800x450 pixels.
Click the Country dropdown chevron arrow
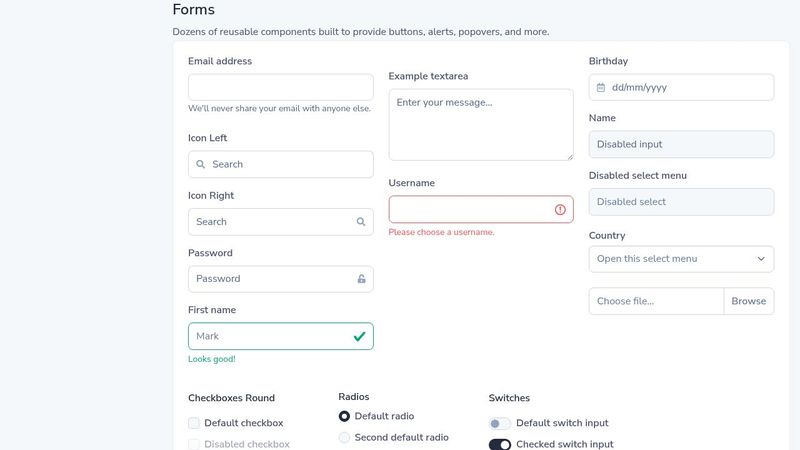coord(761,259)
